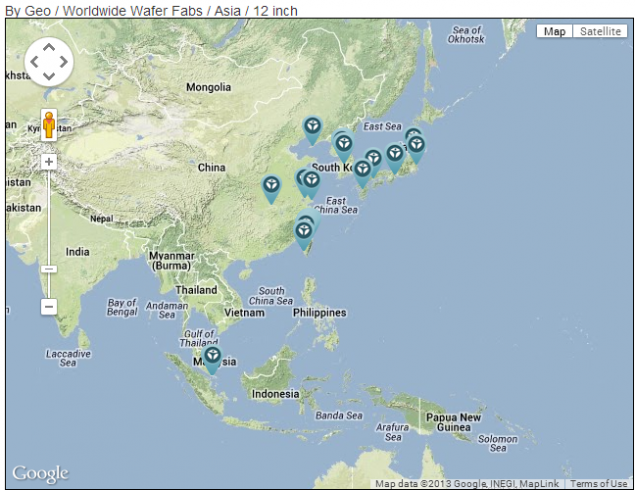The width and height of the screenshot is (635, 490).
Task: Click the fab marker on Kyushu, Japan
Action: [x=362, y=170]
